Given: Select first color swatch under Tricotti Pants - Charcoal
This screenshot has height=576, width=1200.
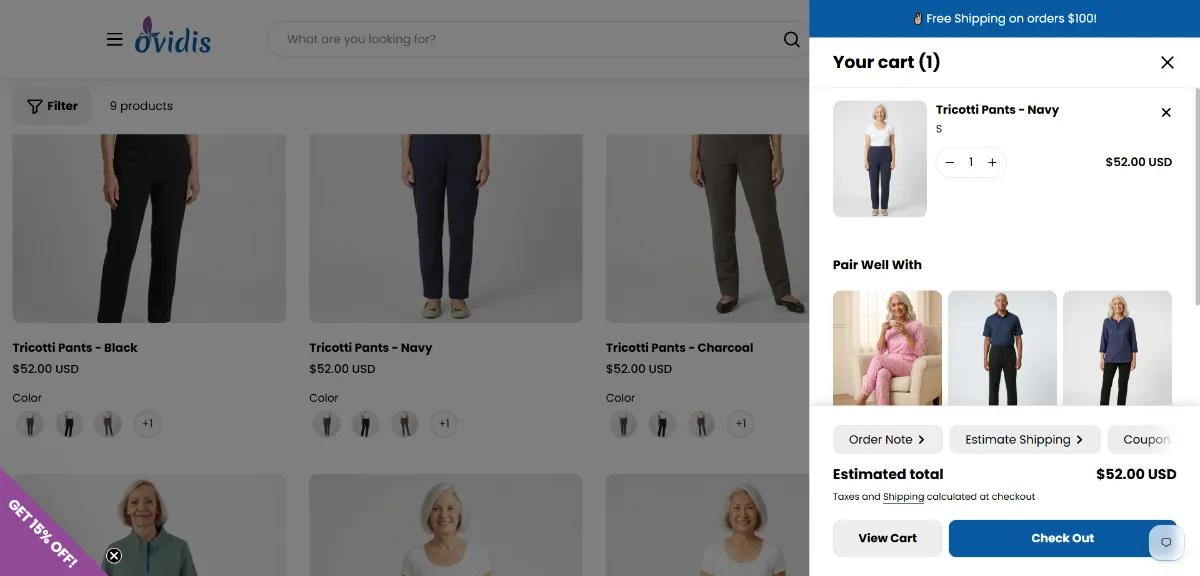Looking at the screenshot, I should tap(623, 424).
